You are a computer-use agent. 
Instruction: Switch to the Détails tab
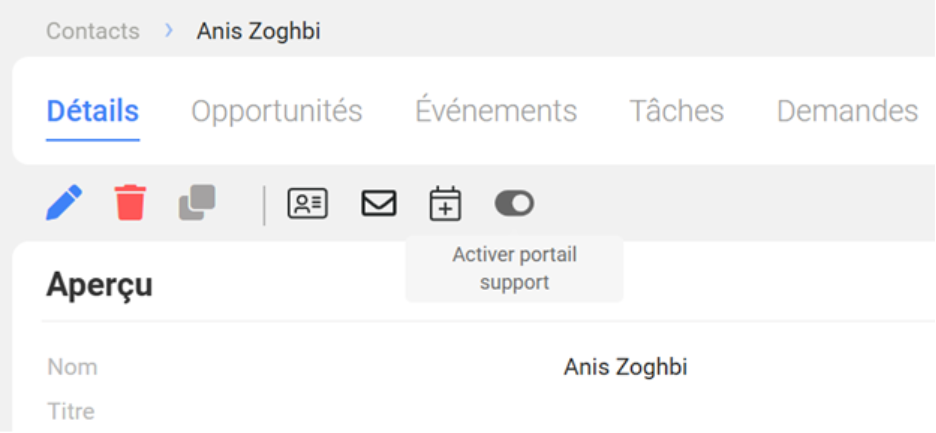coord(93,111)
